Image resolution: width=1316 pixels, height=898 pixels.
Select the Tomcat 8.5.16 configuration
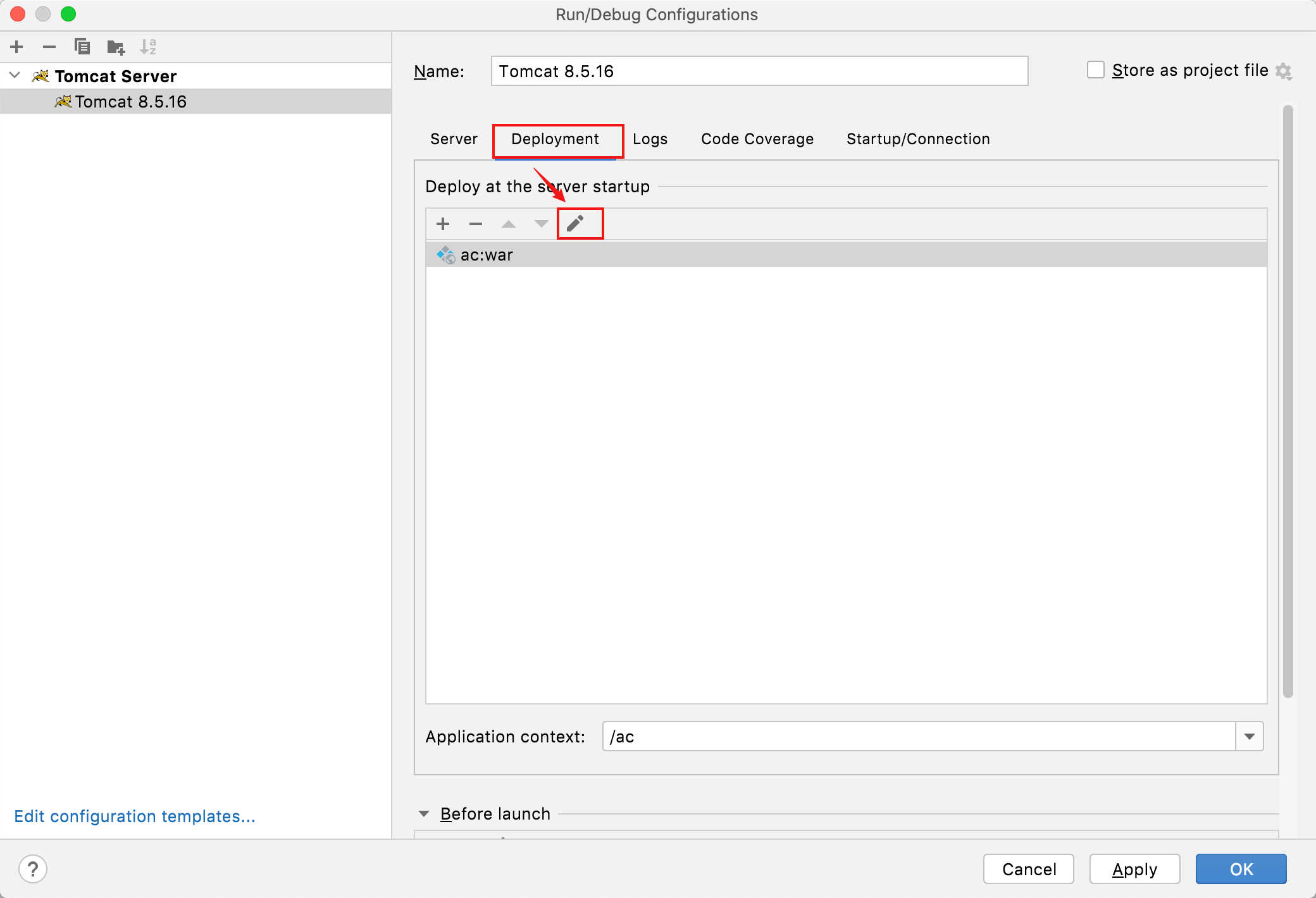click(196, 101)
